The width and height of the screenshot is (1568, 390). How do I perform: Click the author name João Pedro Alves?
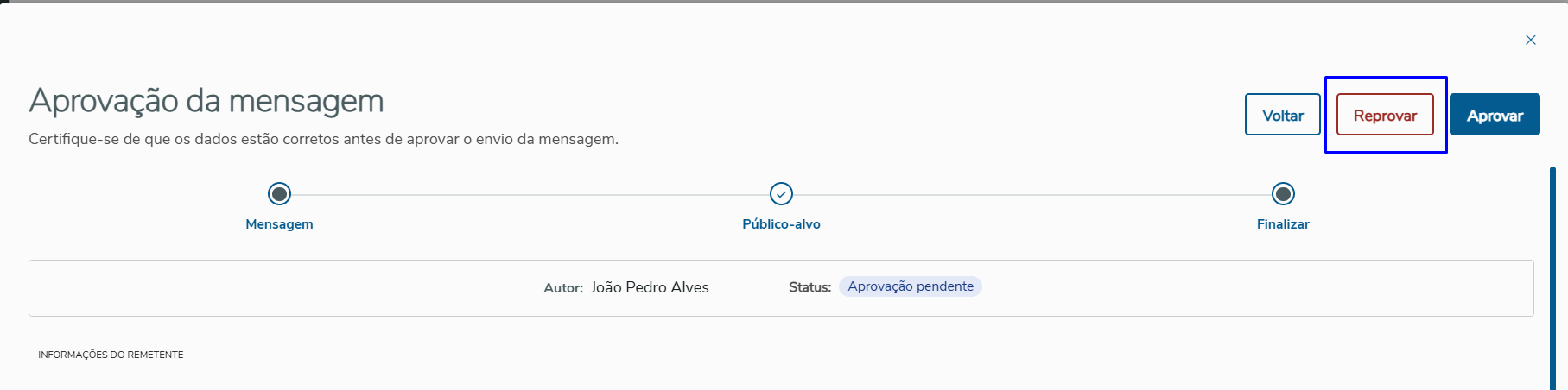click(x=650, y=287)
